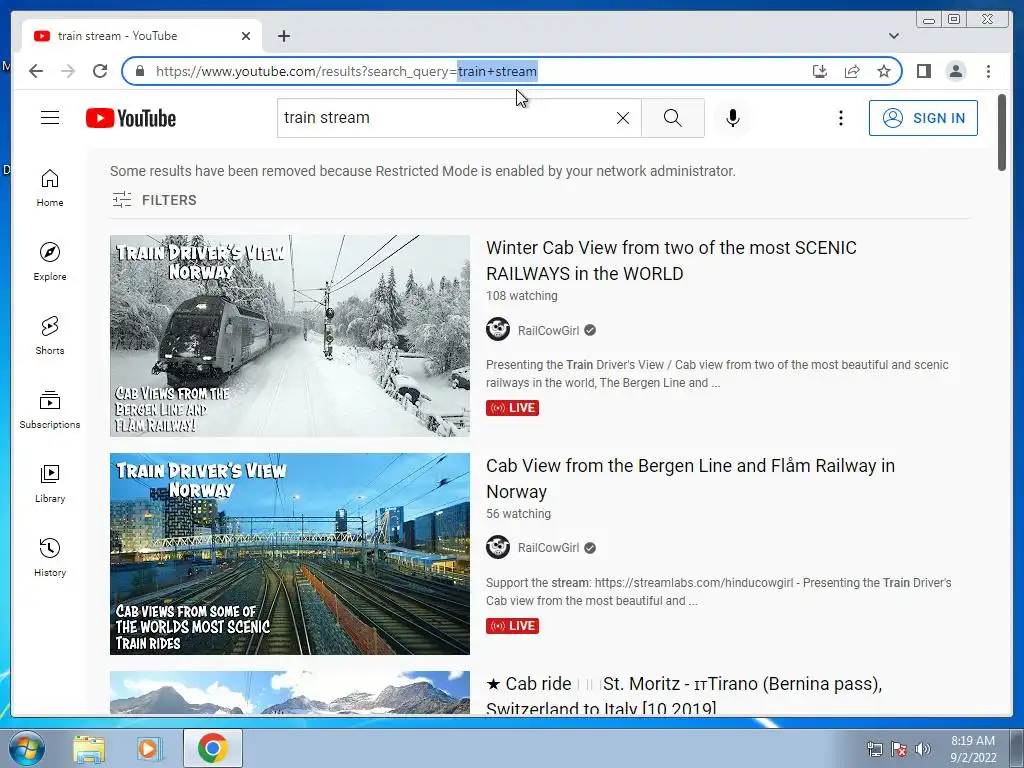Image resolution: width=1024 pixels, height=768 pixels.
Task: Open the Chrome three-dot menu
Action: pyautogui.click(x=988, y=71)
